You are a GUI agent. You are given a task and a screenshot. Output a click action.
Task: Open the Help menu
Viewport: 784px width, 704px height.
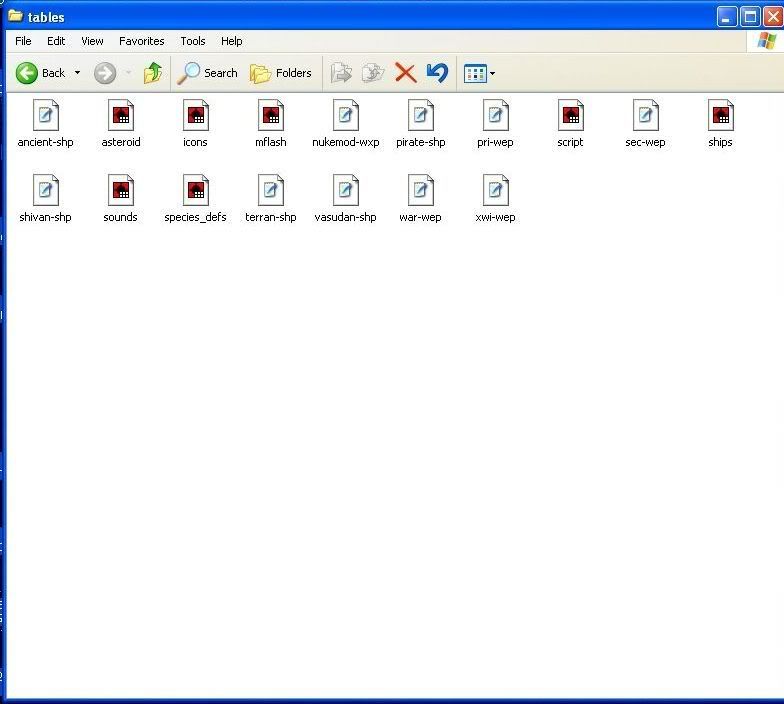pyautogui.click(x=232, y=41)
